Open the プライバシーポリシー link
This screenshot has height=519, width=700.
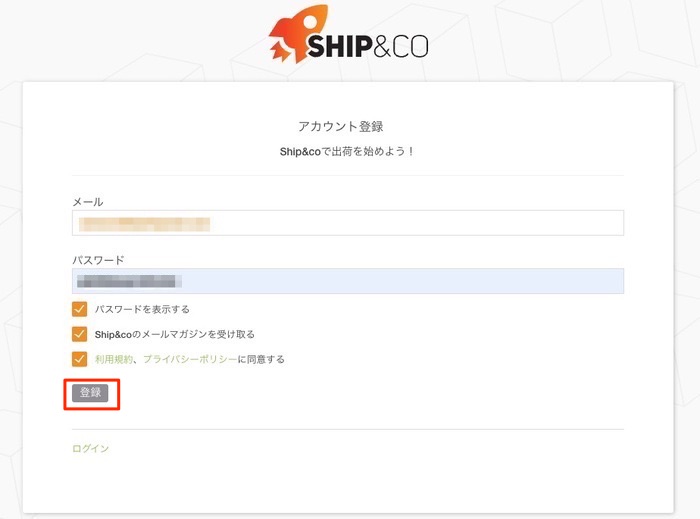[x=189, y=359]
